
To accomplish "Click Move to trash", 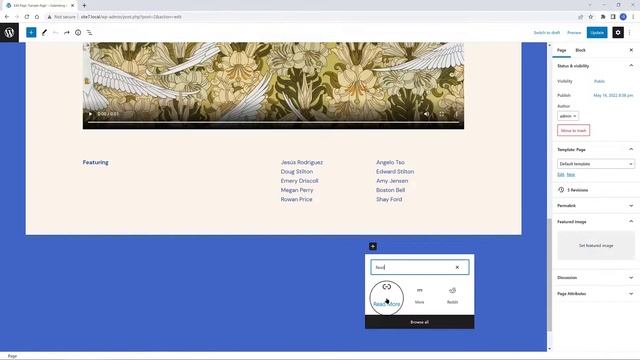I will 573,130.
